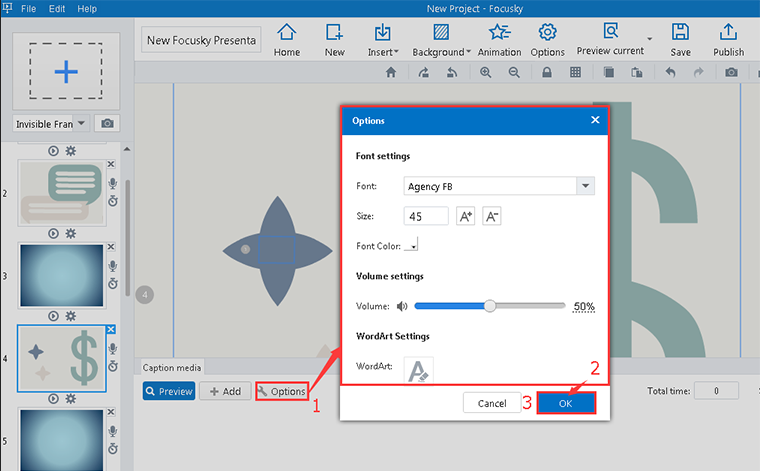
Task: Delete slide 2 with its X button
Action: pyautogui.click(x=111, y=164)
